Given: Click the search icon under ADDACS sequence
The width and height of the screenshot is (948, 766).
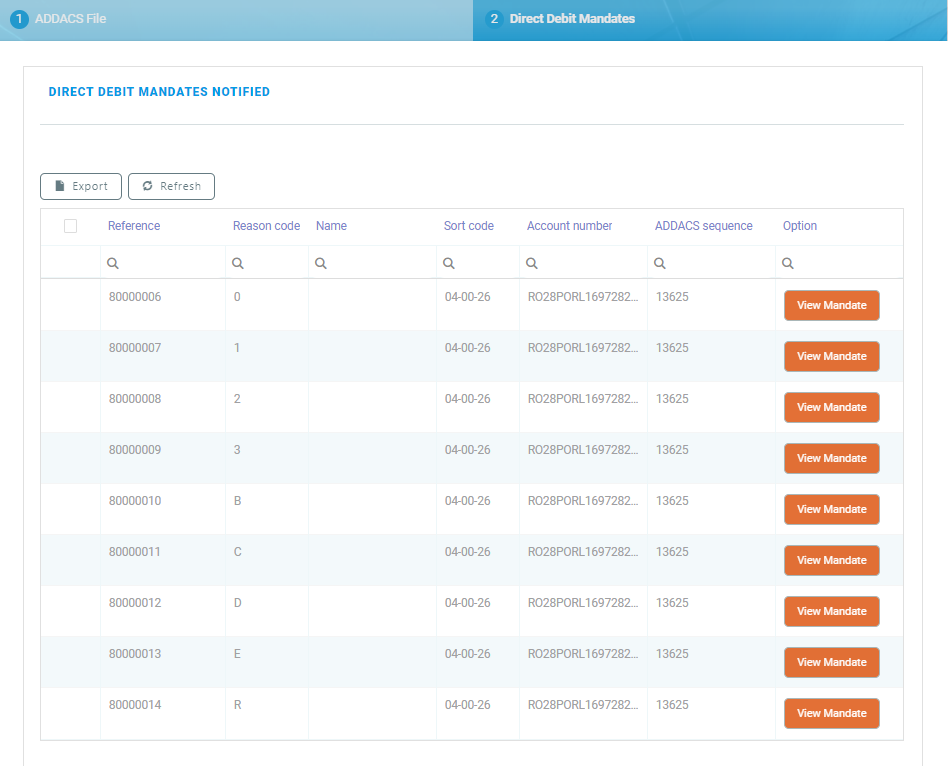Looking at the screenshot, I should (660, 263).
